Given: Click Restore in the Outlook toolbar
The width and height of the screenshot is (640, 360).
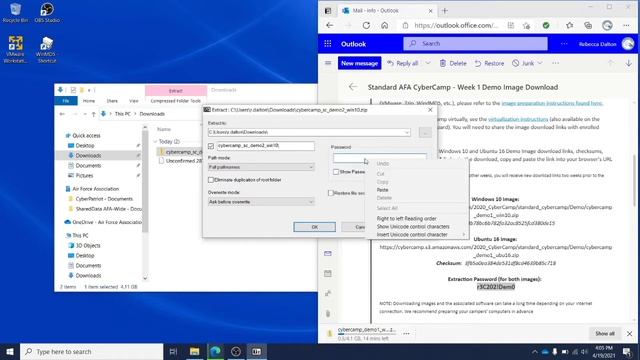Looking at the screenshot, I should click(489, 63).
